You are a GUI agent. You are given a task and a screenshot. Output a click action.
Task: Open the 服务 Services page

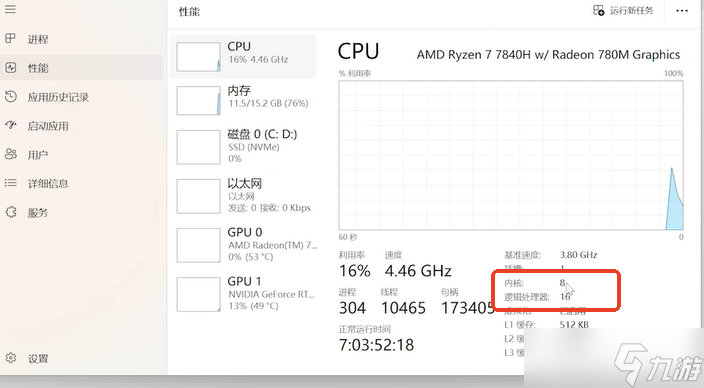82,212
